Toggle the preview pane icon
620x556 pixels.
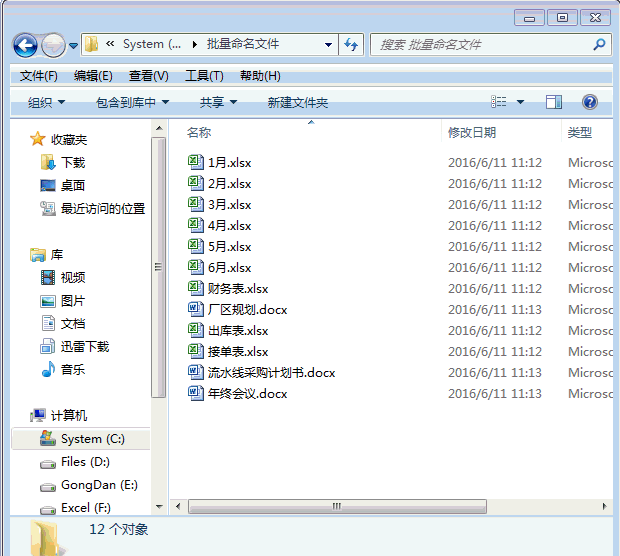[554, 102]
